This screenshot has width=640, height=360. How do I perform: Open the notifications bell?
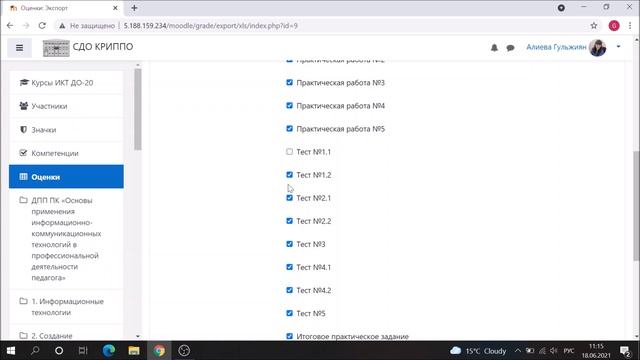pyautogui.click(x=494, y=48)
